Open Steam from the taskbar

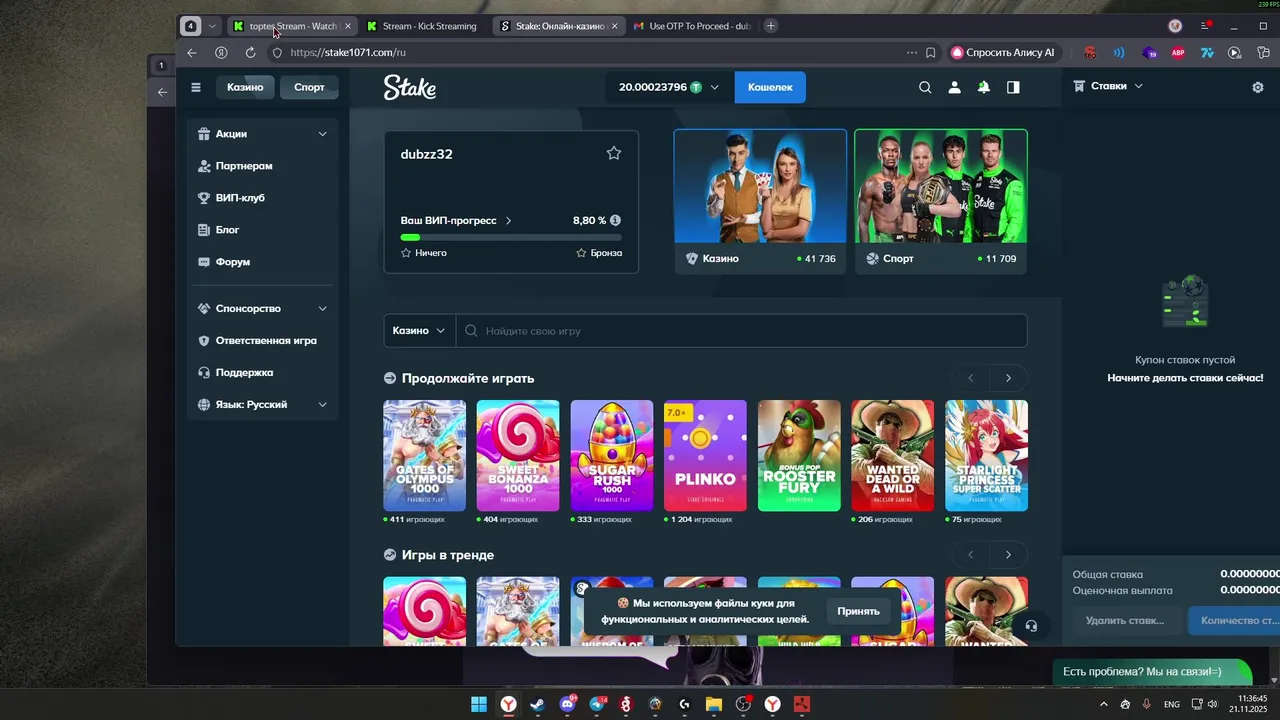[x=538, y=704]
